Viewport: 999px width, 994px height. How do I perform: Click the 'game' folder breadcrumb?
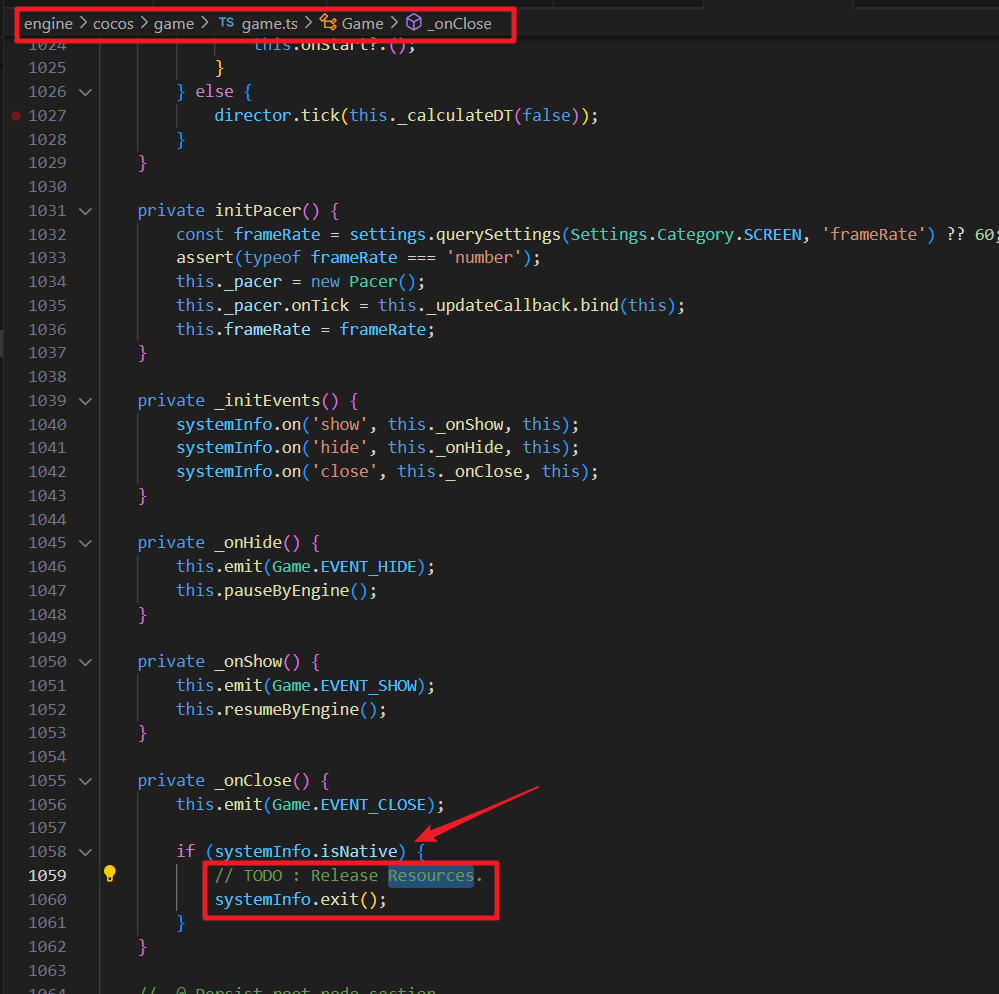pos(173,24)
